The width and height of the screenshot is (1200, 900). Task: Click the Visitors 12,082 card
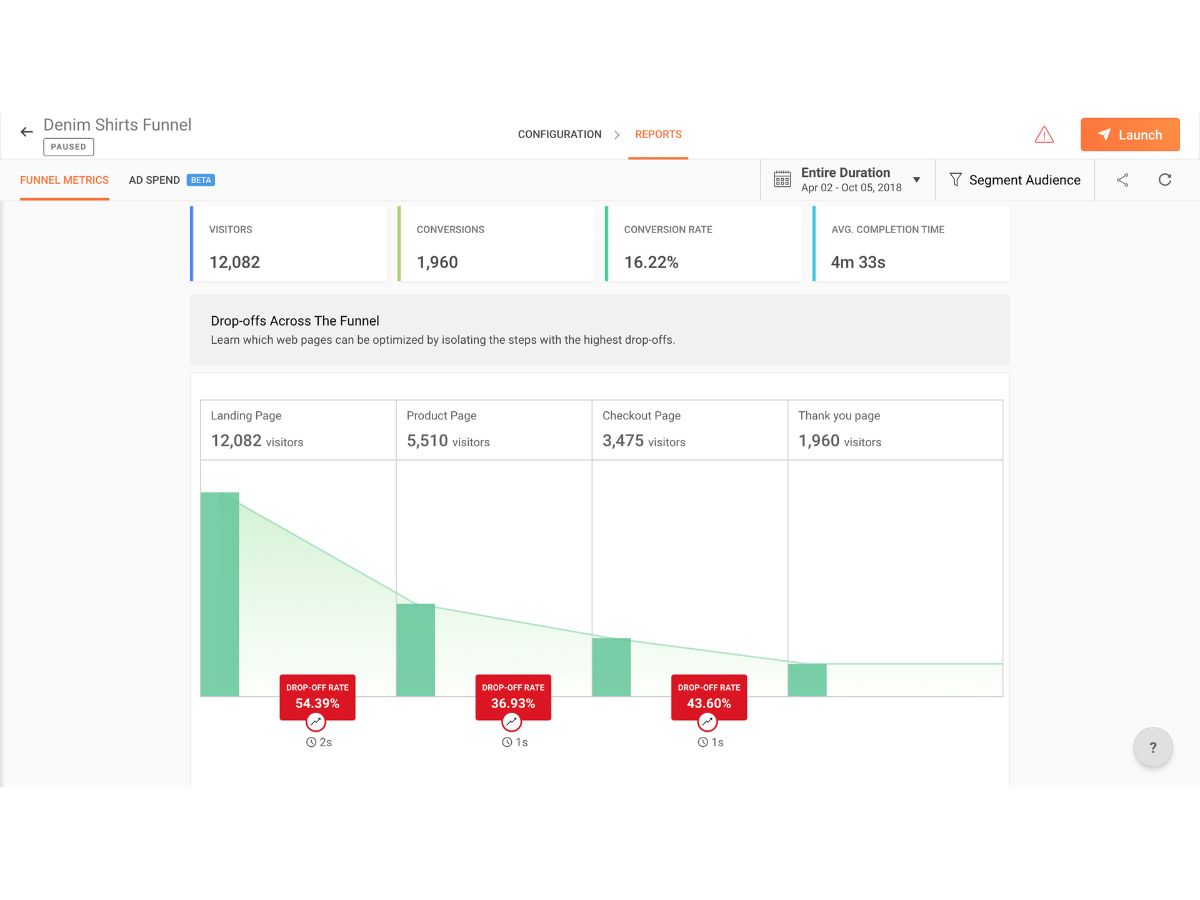coord(289,244)
